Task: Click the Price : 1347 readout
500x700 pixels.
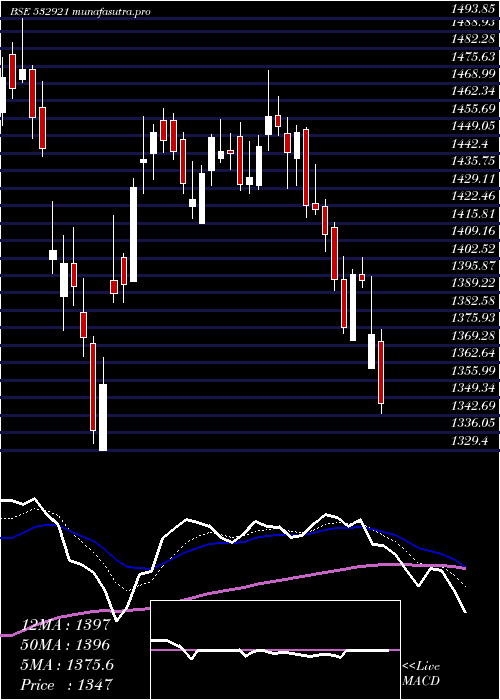Action: pos(66,685)
